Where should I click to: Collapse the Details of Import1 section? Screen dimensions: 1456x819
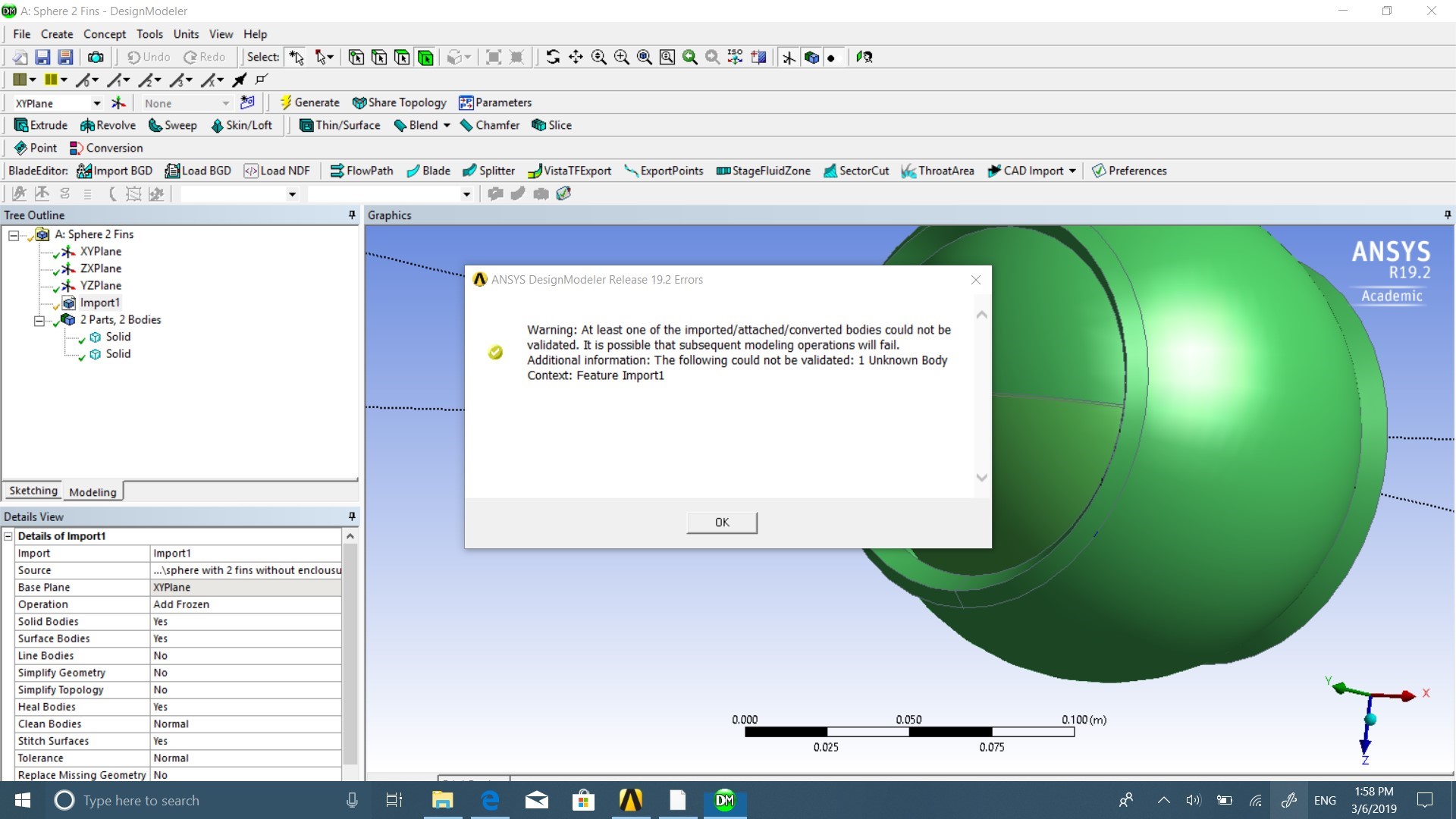[8, 536]
